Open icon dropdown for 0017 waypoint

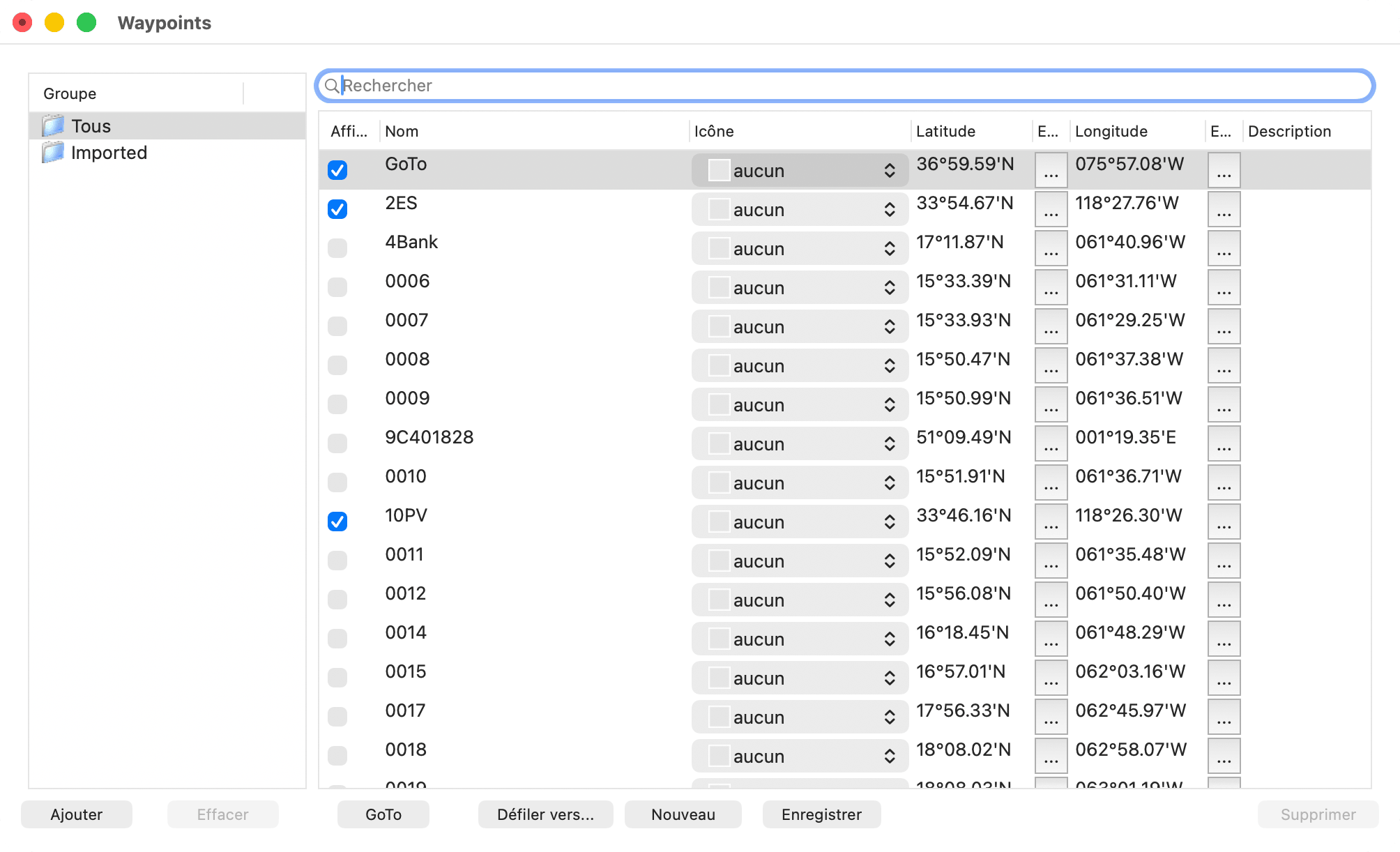click(800, 717)
